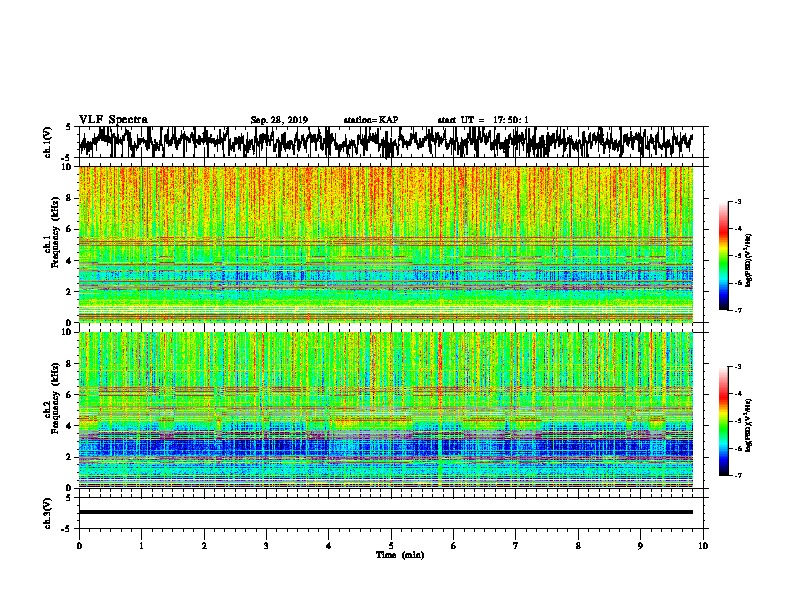Click time axis tick label "6"

[x=454, y=546]
